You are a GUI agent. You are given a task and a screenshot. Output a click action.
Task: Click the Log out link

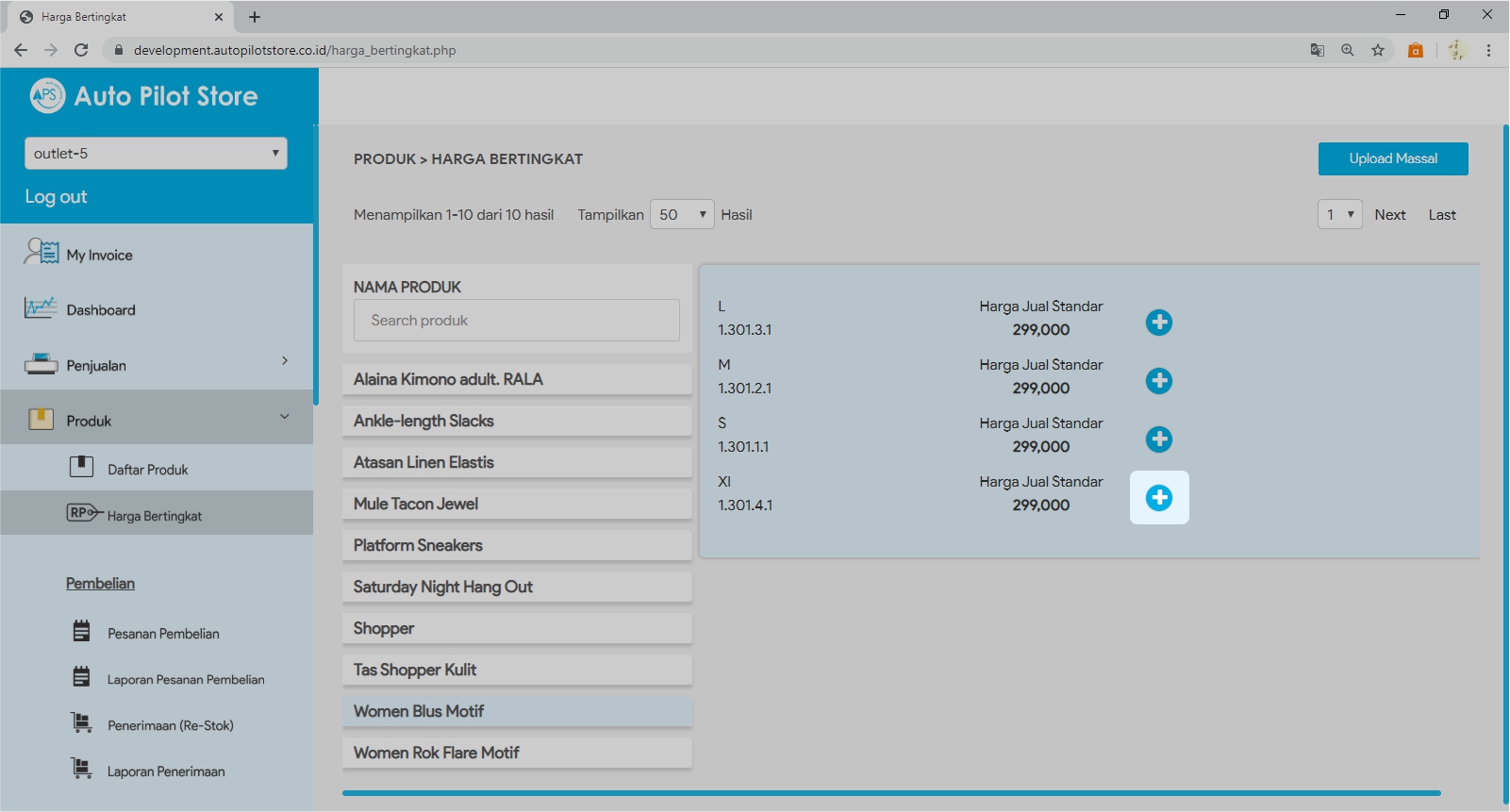pos(56,197)
